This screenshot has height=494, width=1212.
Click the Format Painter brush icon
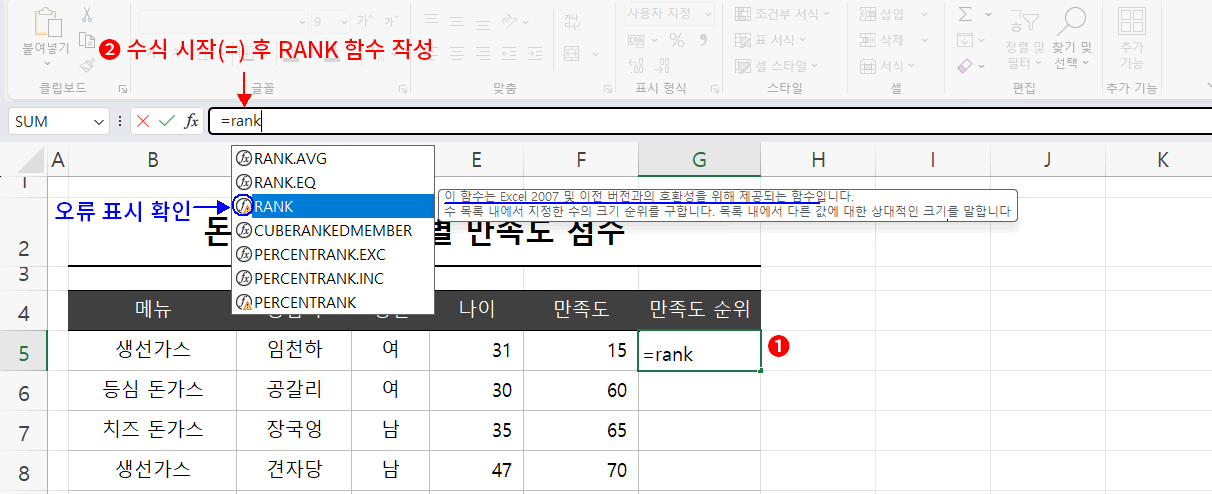point(87,65)
